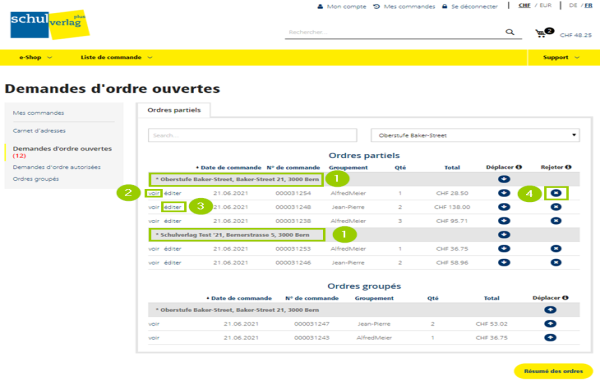Click move-up icon for order 000031247
600x382 pixels.
click(x=550, y=324)
